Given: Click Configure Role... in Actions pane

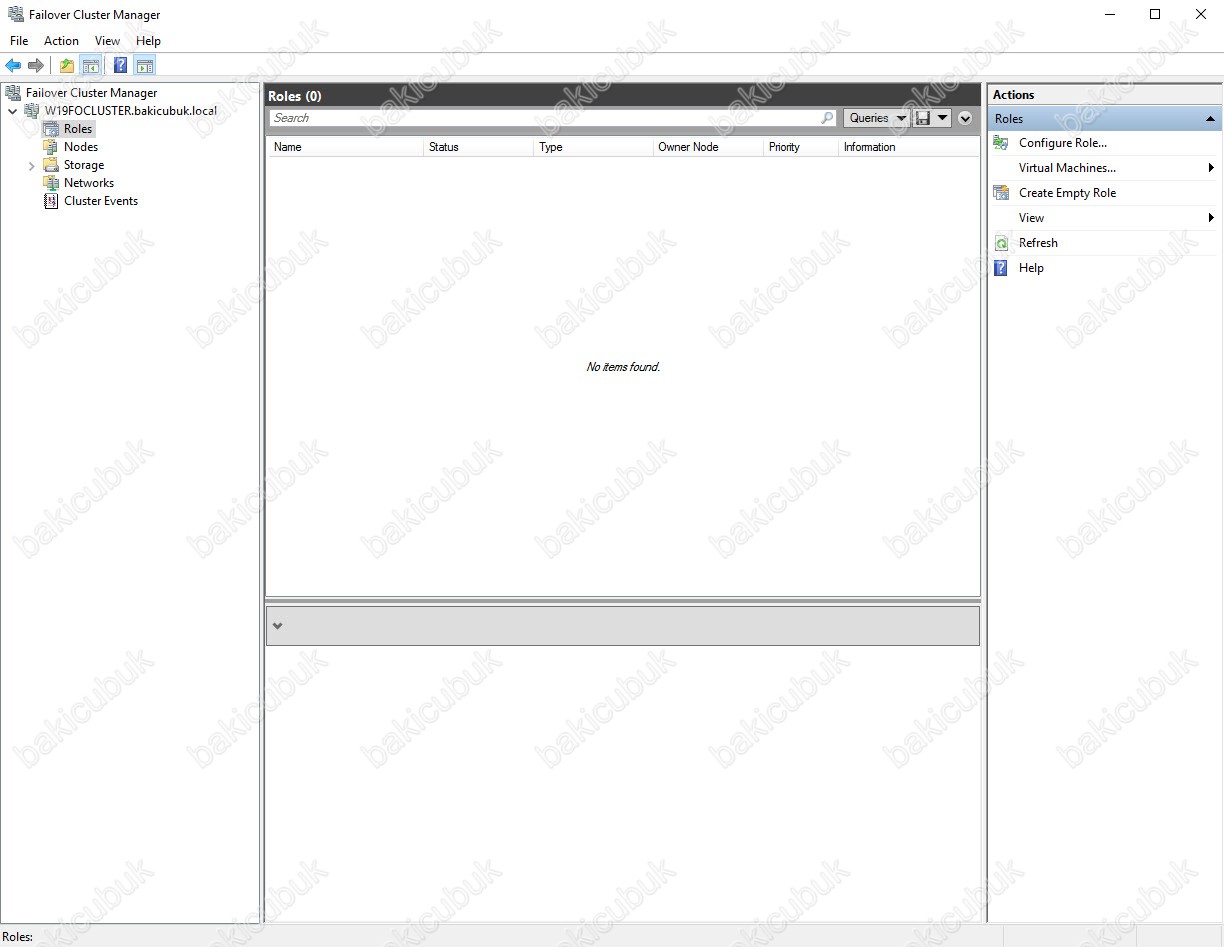Looking at the screenshot, I should [1062, 143].
